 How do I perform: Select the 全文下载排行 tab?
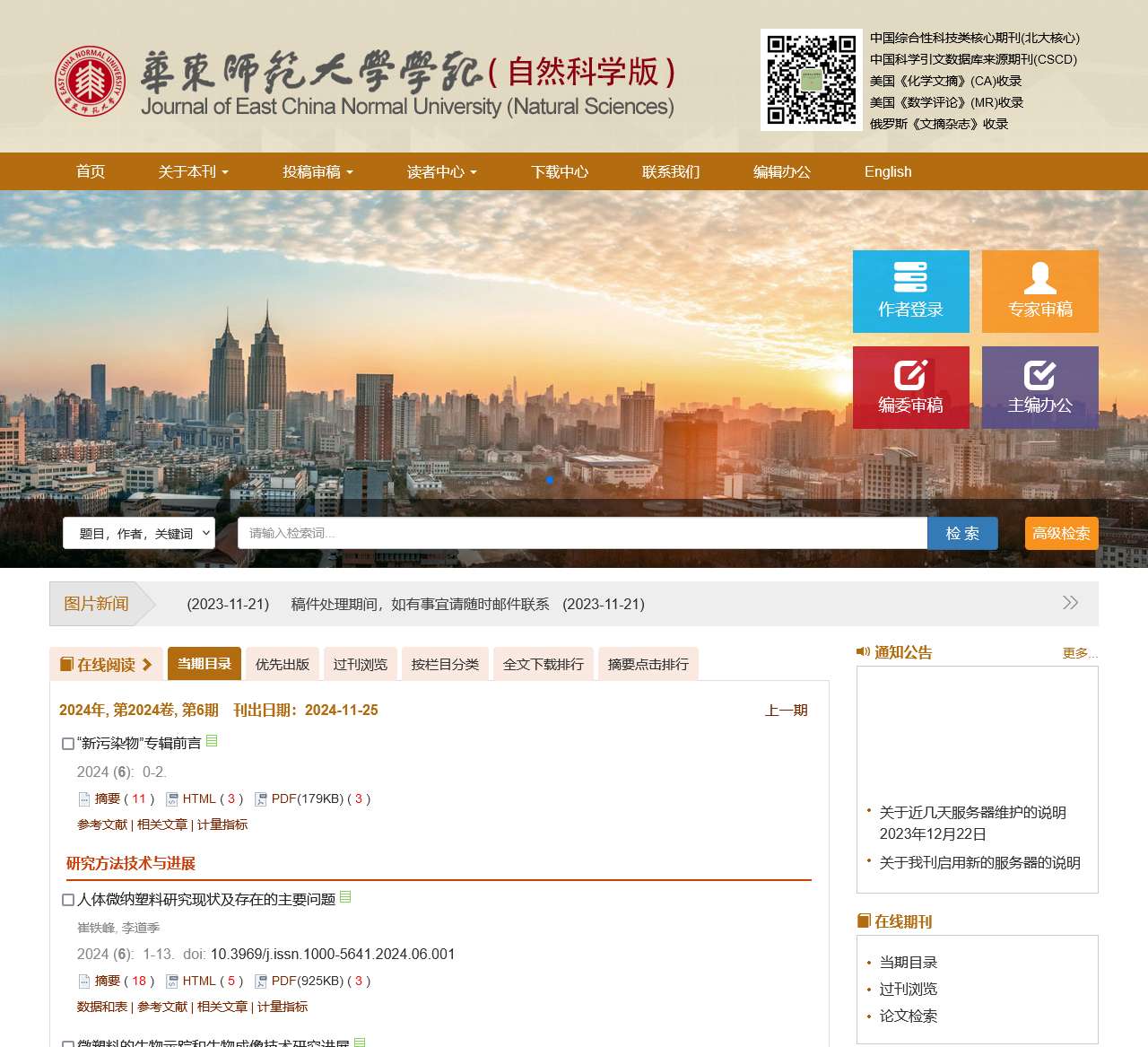click(544, 664)
